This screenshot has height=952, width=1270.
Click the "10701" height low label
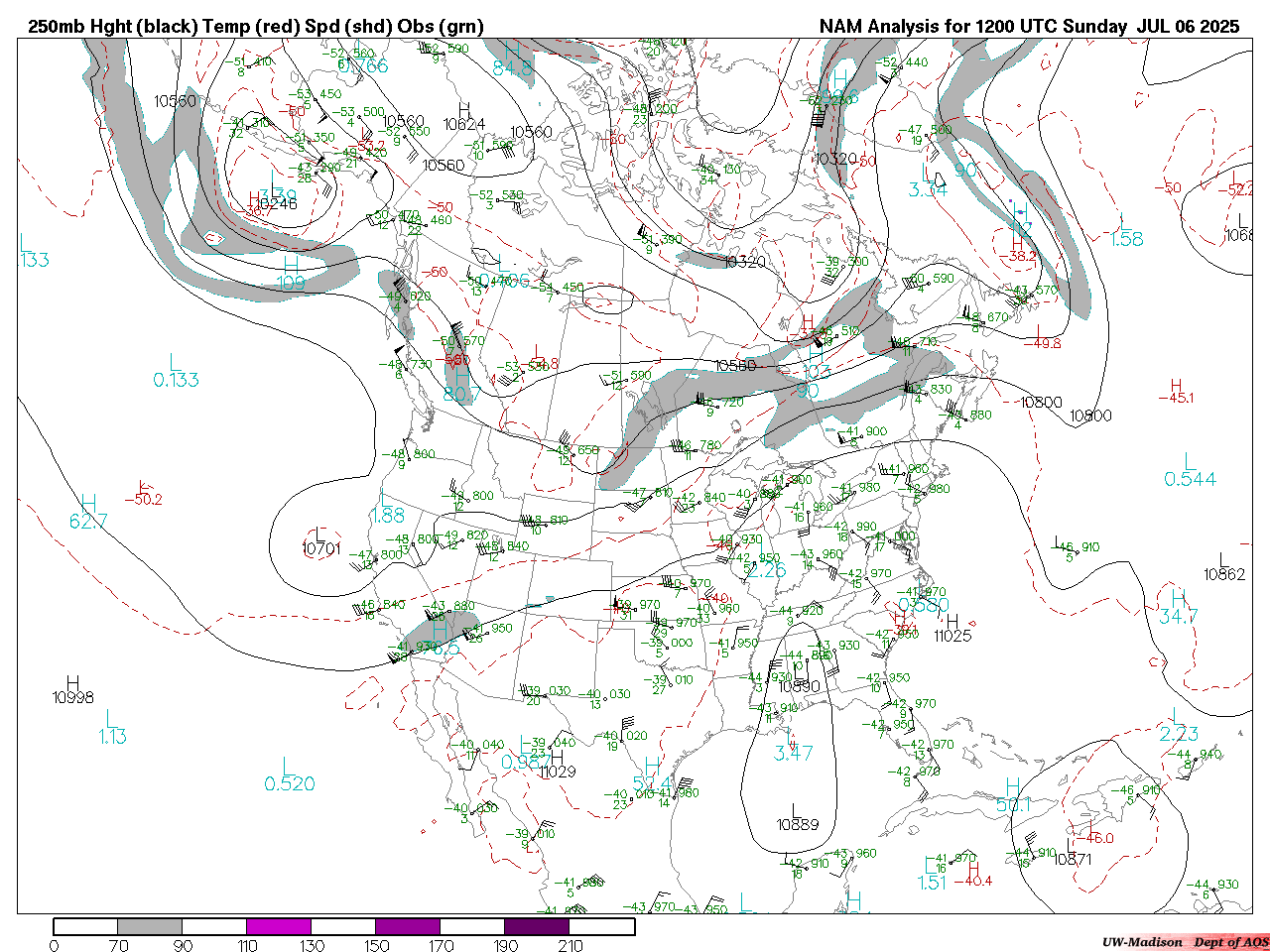tap(321, 547)
